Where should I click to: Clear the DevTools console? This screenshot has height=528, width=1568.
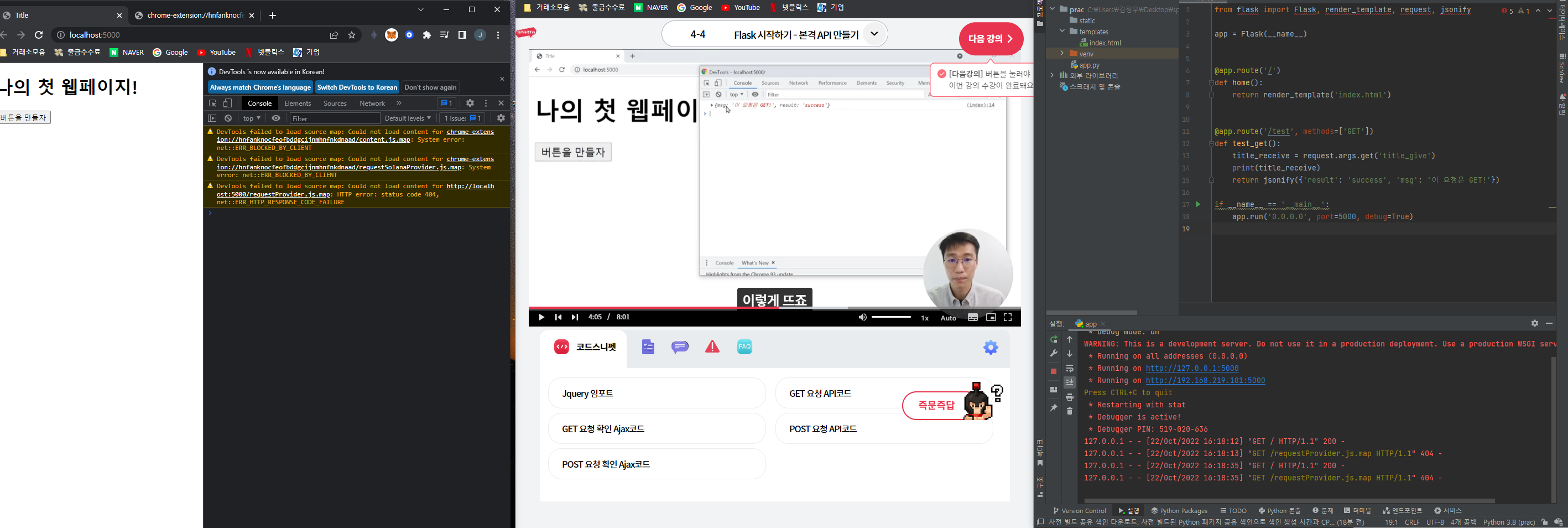(228, 118)
